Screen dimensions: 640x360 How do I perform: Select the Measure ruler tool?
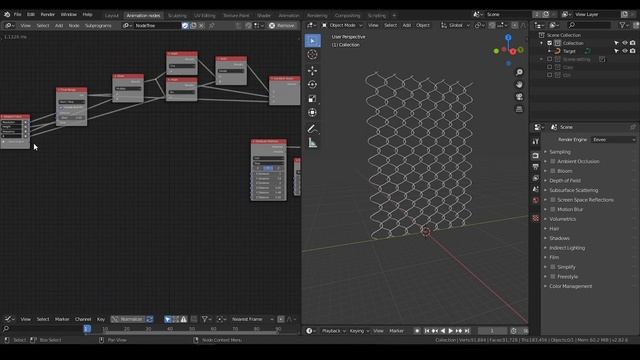pos(312,142)
